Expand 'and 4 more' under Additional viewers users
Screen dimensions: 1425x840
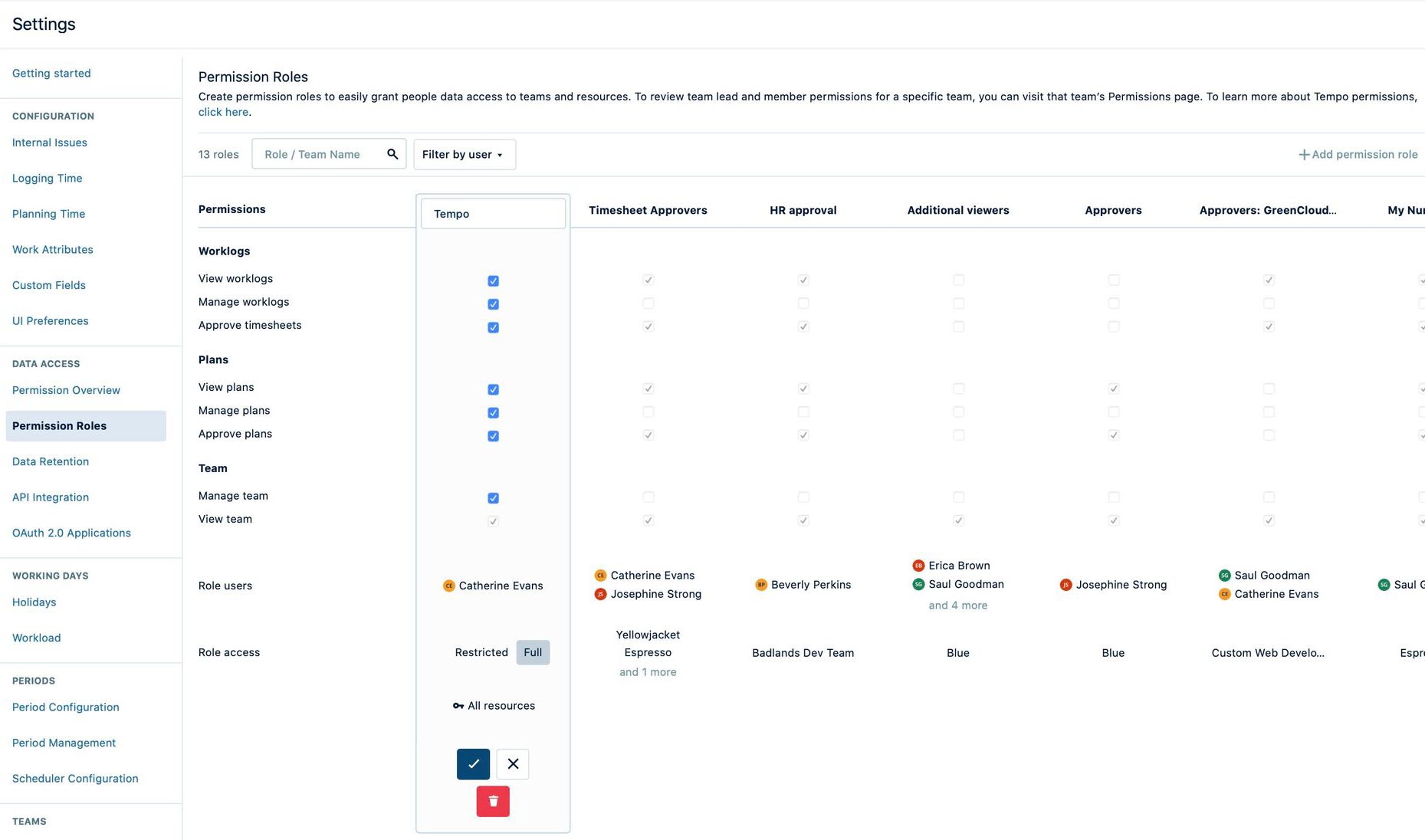pos(957,605)
